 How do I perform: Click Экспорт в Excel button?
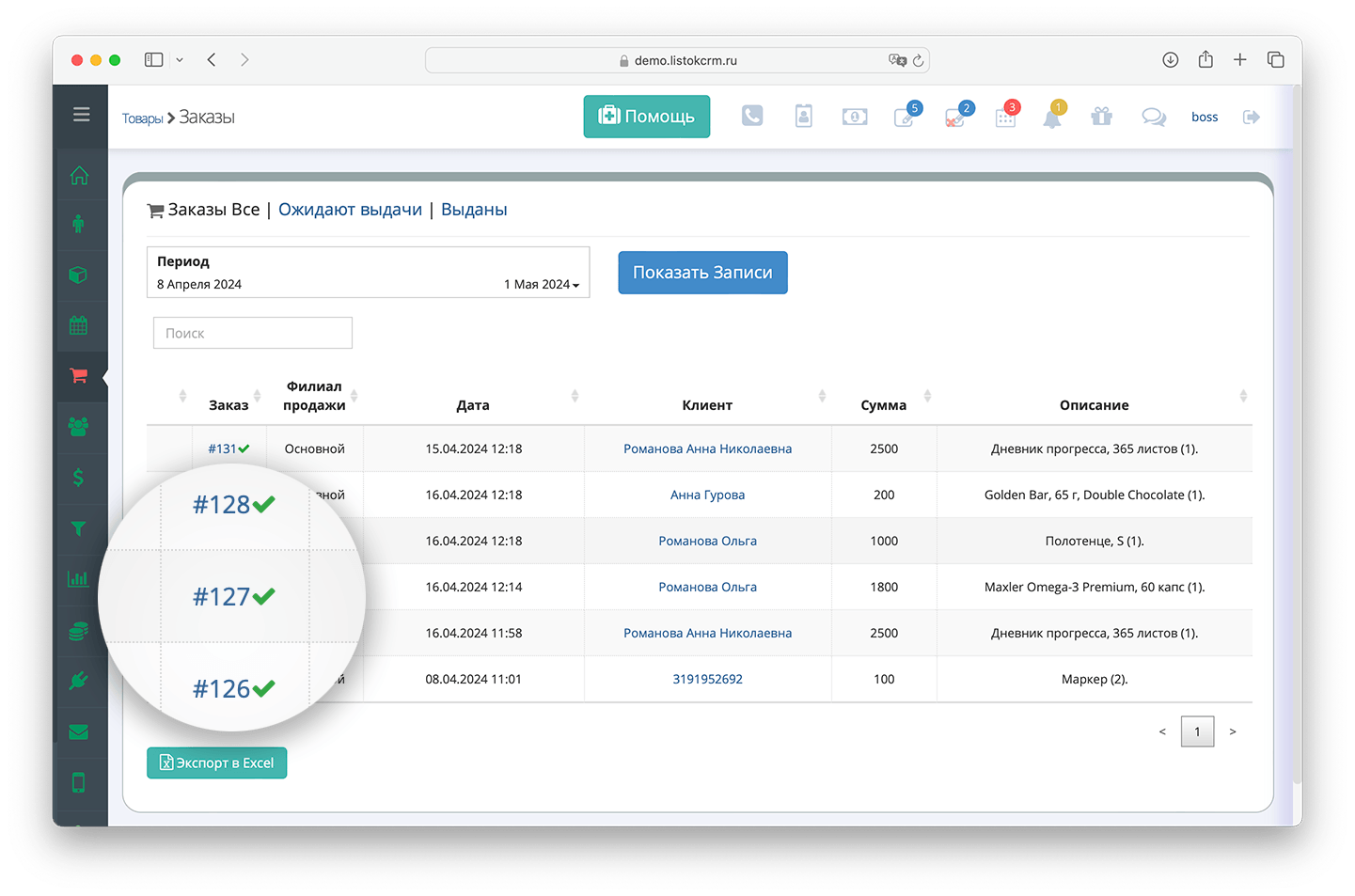tap(216, 762)
